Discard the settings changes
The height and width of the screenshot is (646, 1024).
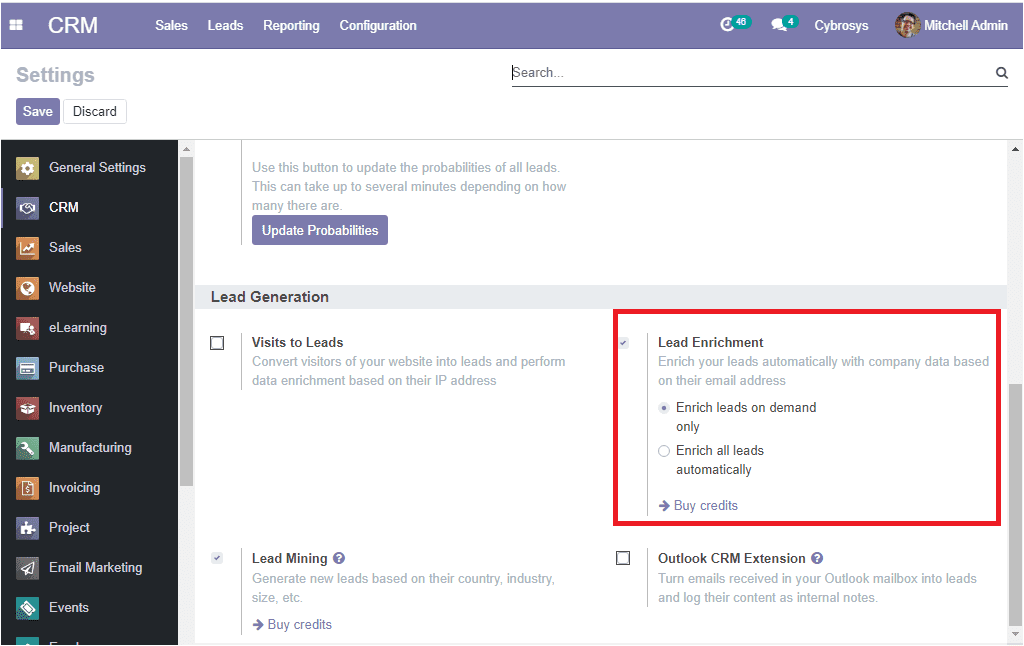(95, 112)
